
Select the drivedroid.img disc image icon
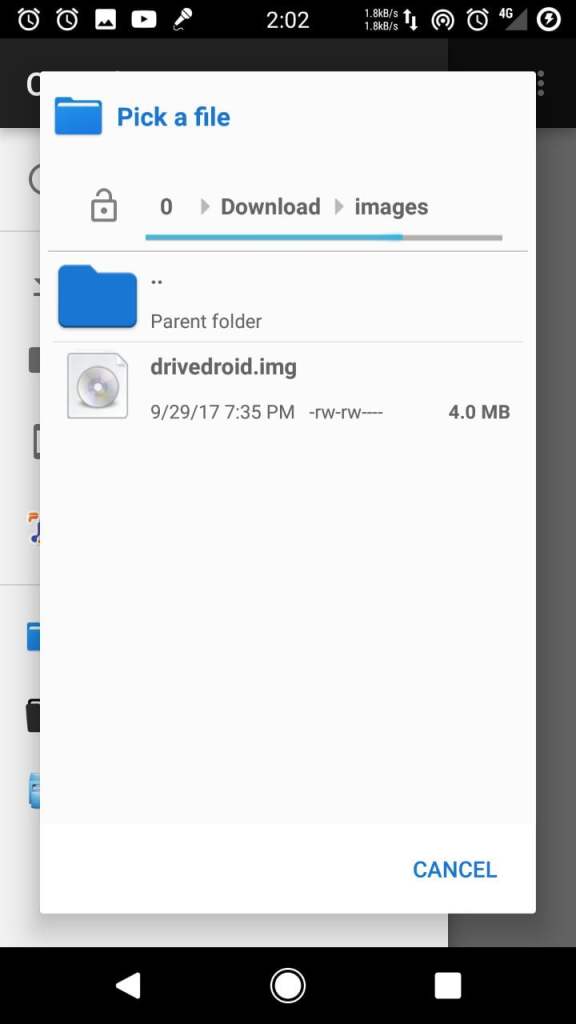(97, 385)
